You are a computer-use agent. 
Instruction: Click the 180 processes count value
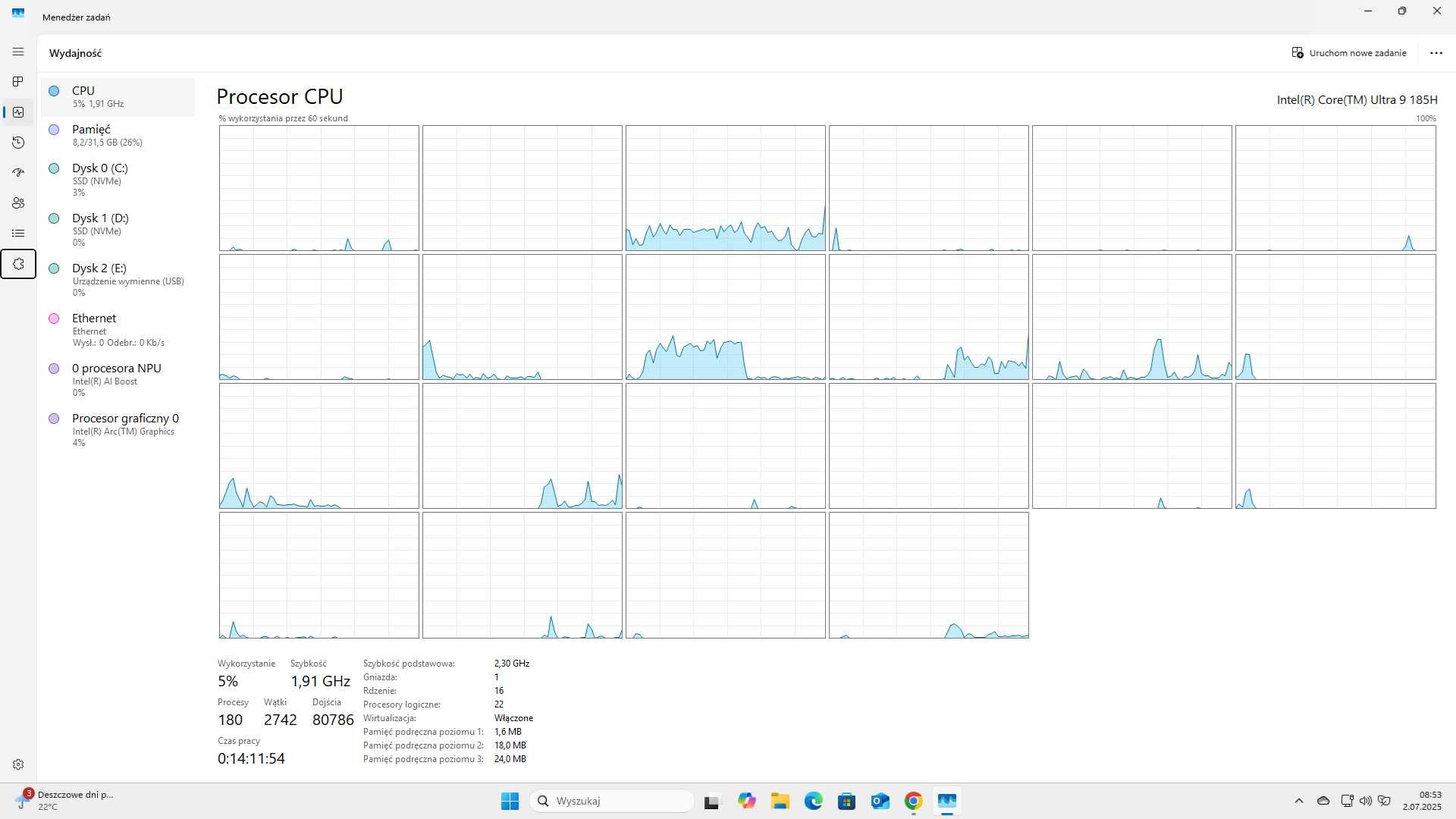pyautogui.click(x=230, y=720)
